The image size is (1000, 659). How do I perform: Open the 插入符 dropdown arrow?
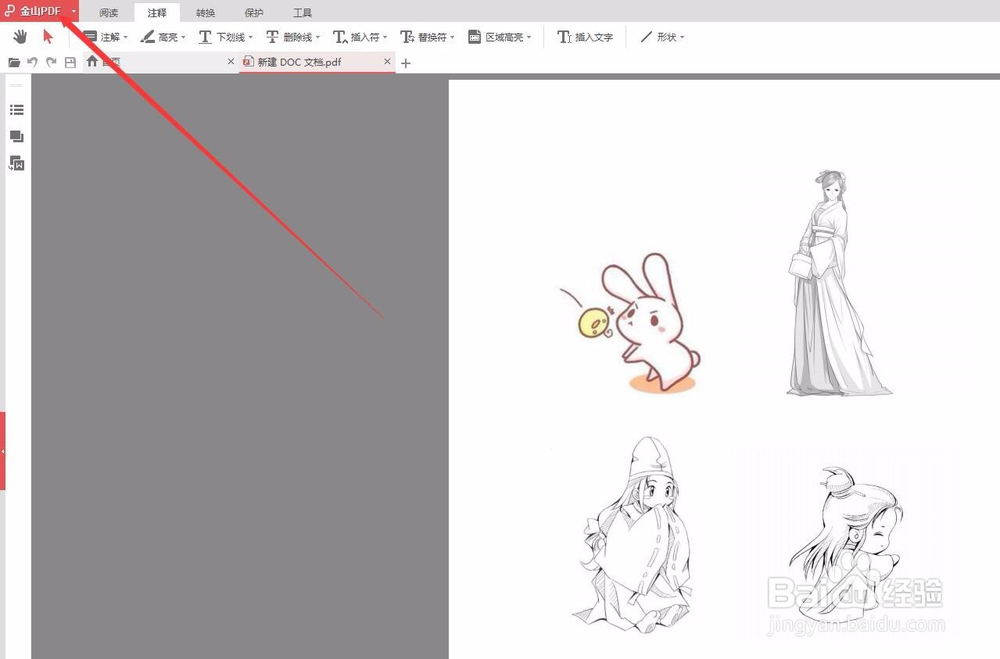(x=385, y=37)
